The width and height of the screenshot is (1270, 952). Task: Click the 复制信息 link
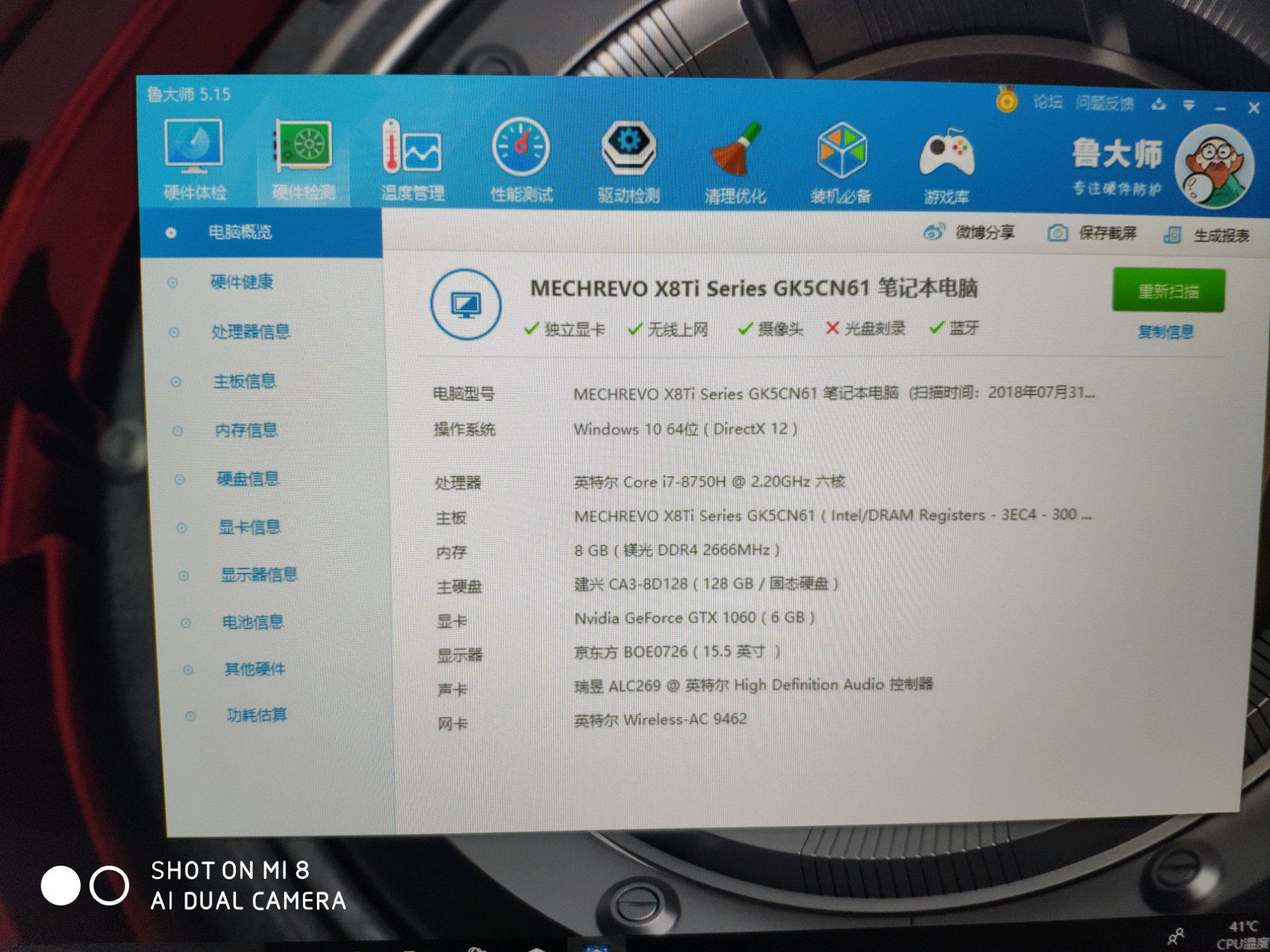[x=1165, y=331]
